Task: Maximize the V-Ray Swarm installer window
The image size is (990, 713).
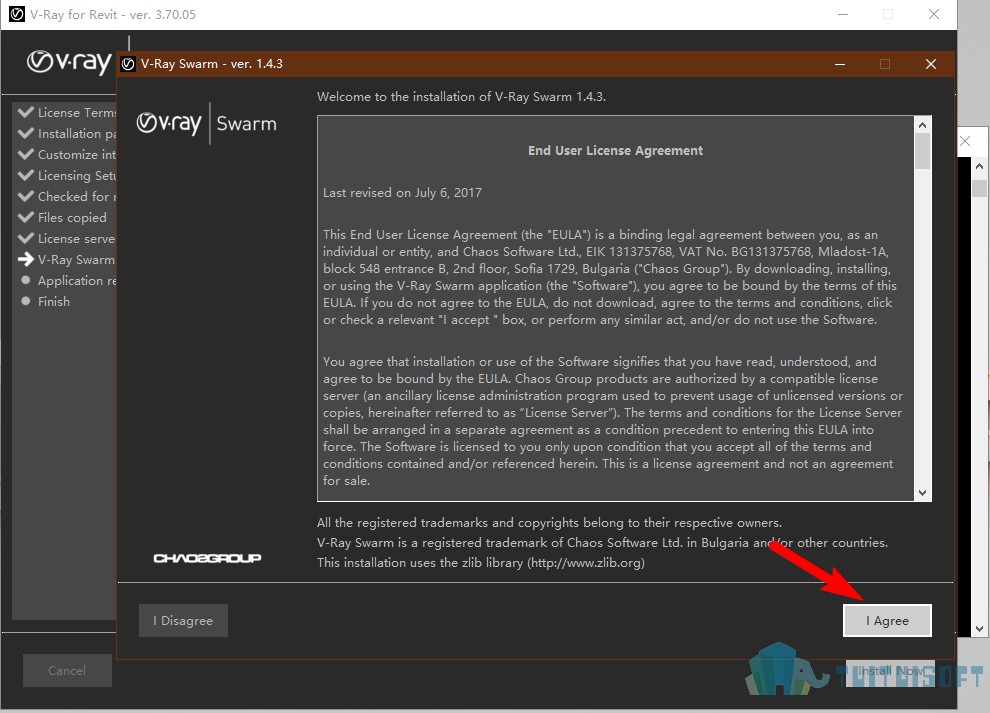Action: click(x=885, y=64)
